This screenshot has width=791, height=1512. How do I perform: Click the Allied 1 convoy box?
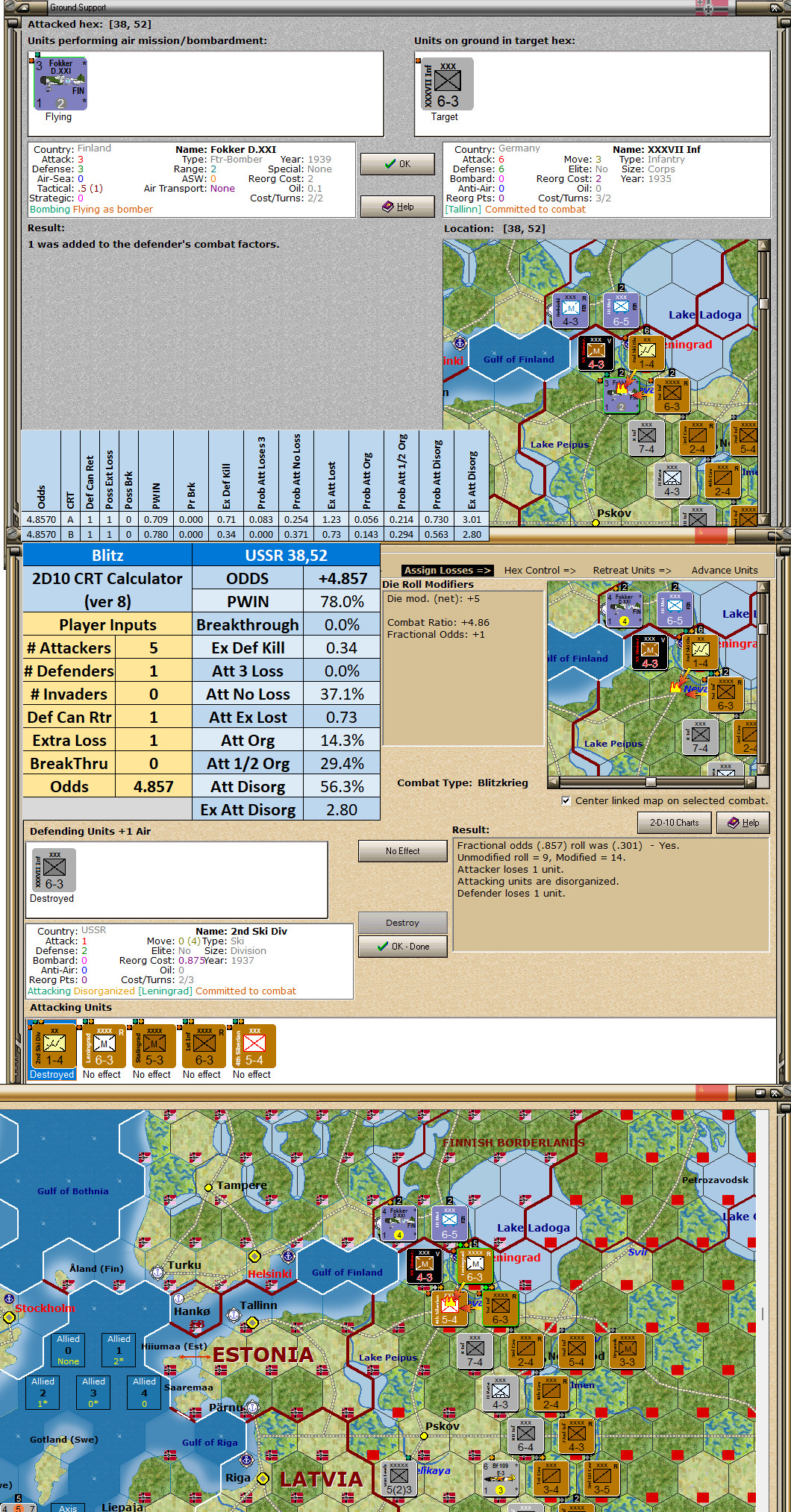pyautogui.click(x=119, y=1349)
